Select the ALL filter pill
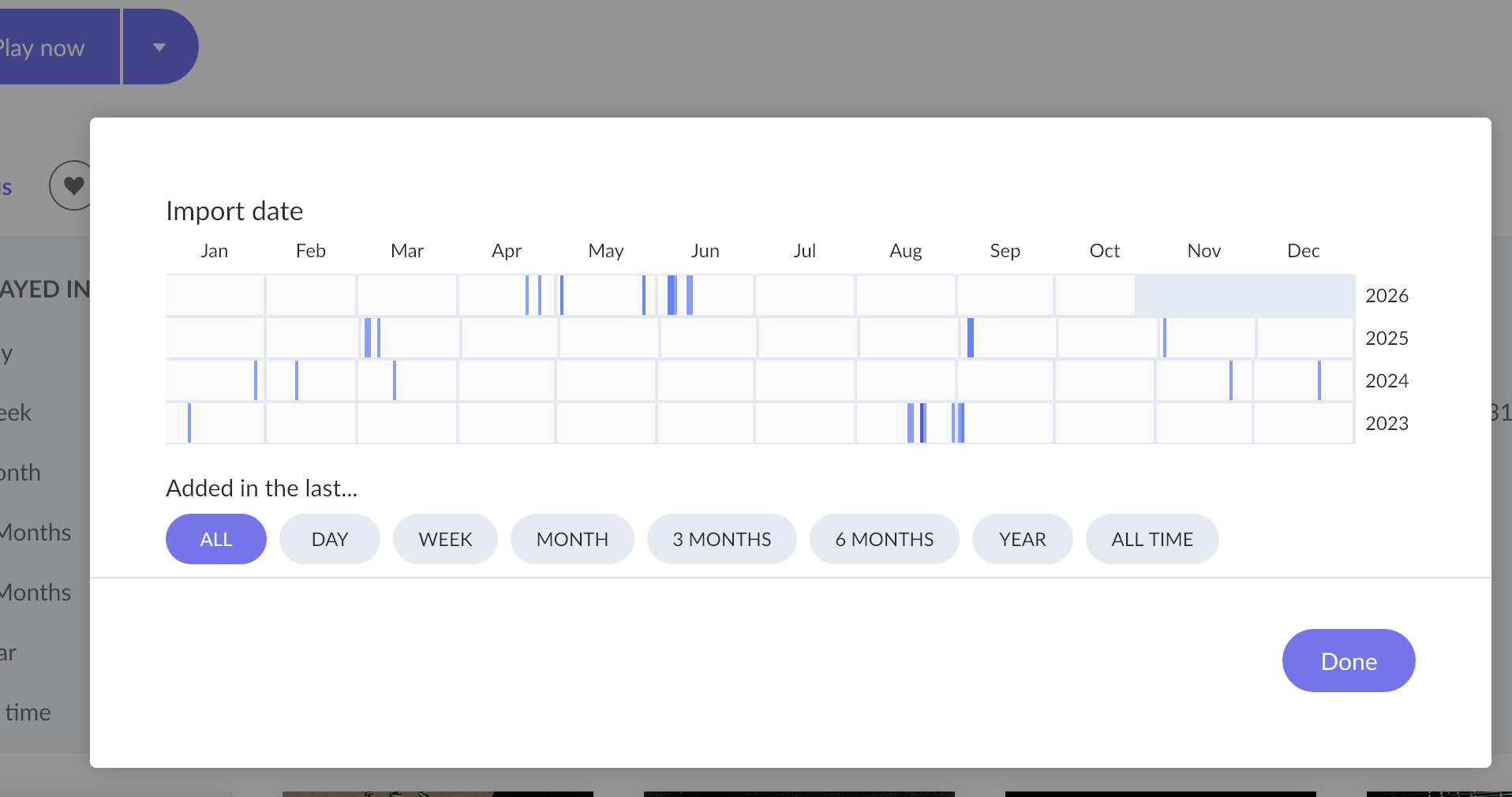This screenshot has width=1512, height=797. (x=215, y=539)
